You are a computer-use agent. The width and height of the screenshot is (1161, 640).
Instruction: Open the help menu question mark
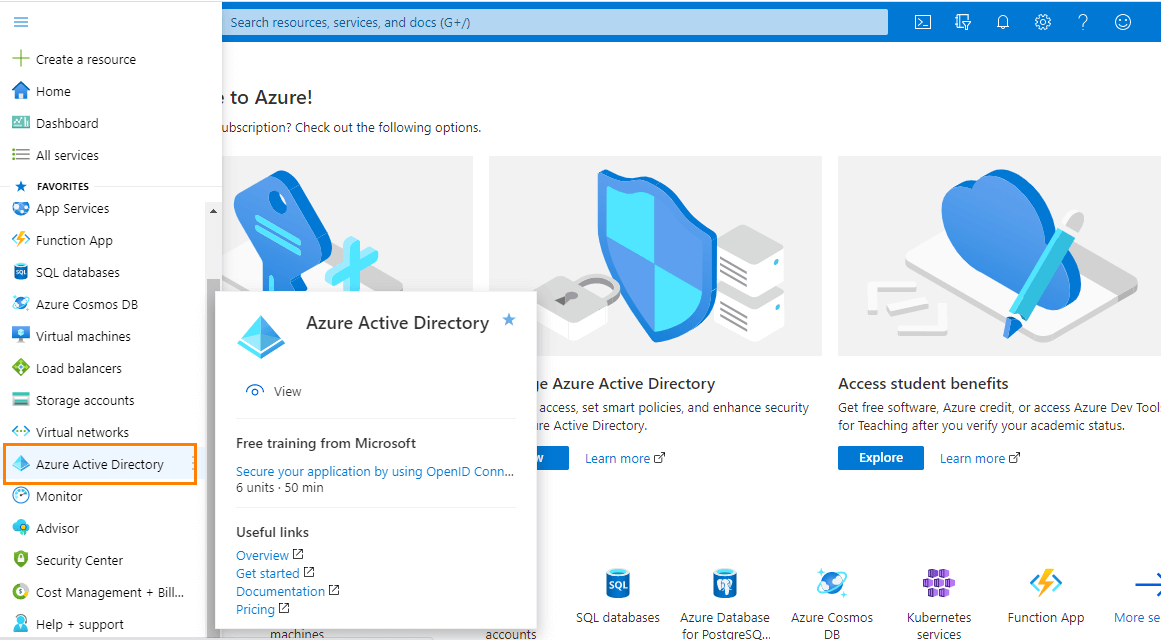(x=1083, y=21)
